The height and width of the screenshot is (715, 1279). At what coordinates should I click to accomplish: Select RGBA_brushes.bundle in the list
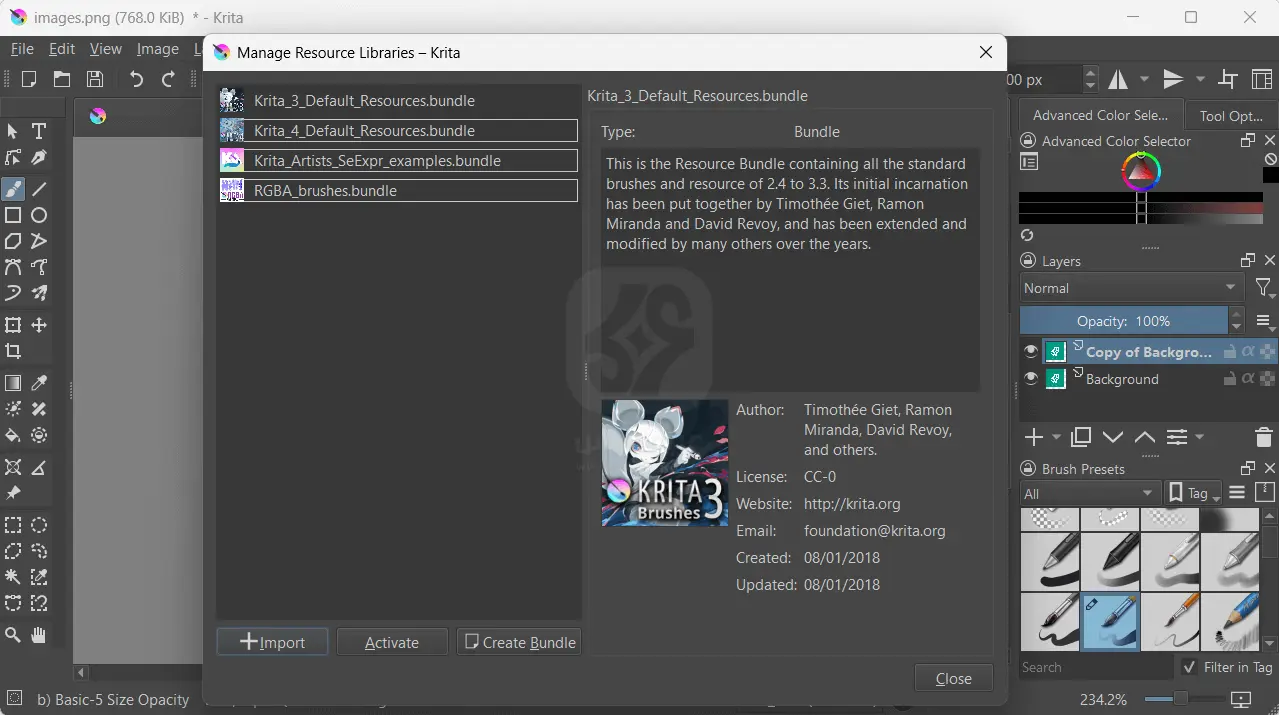[x=398, y=190]
